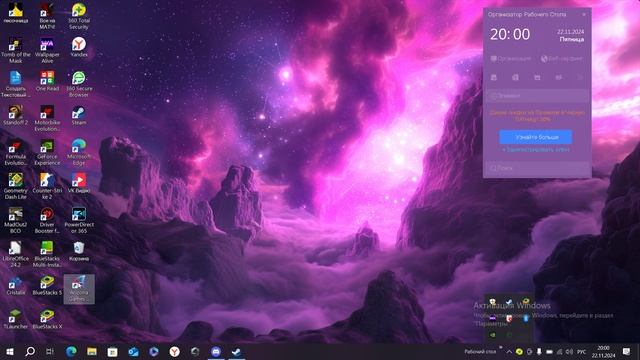Switch to Steam on the taskbar

[236, 351]
